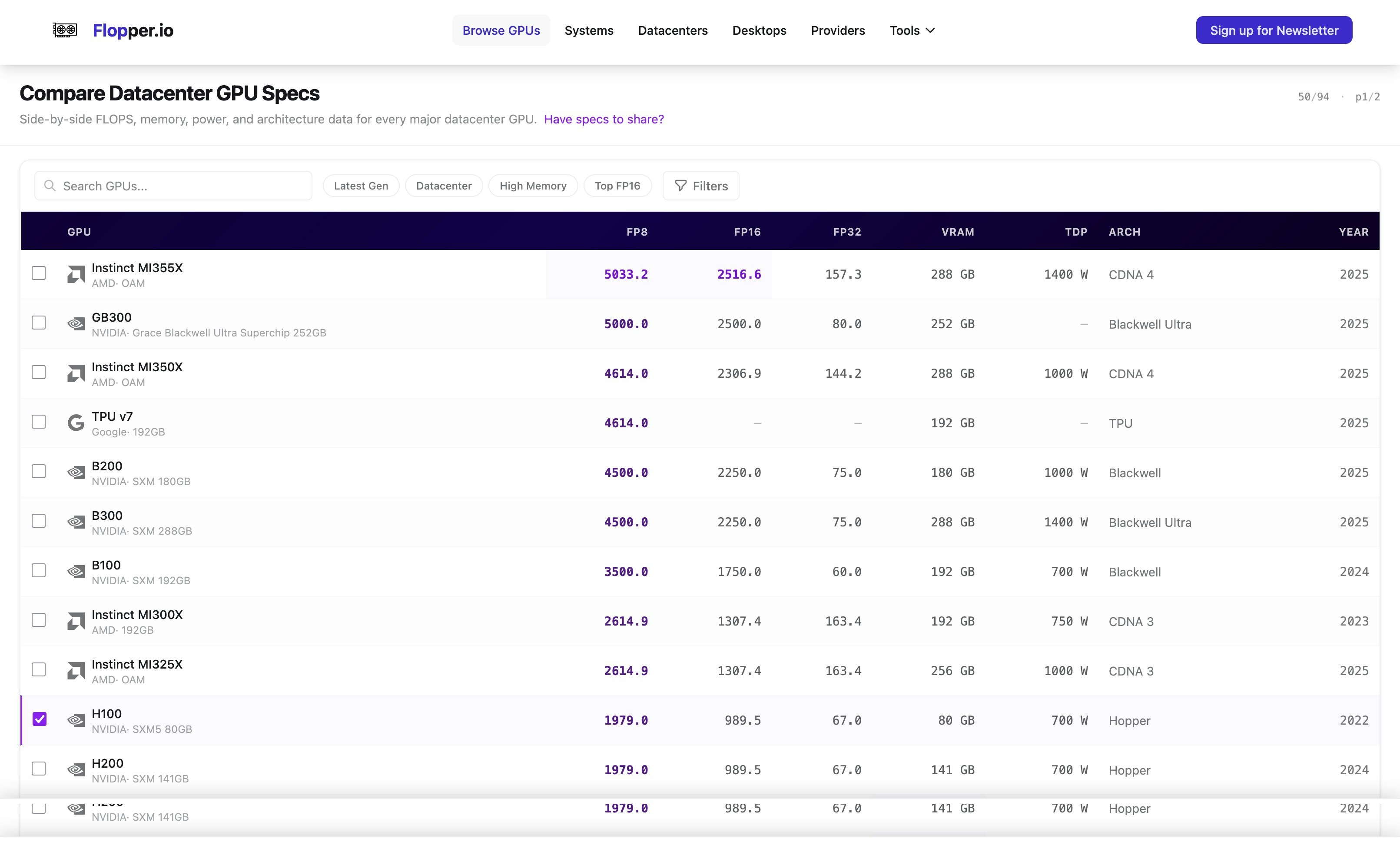Click the Flopper.io GPU logo icon
1400x842 pixels.
pos(65,30)
